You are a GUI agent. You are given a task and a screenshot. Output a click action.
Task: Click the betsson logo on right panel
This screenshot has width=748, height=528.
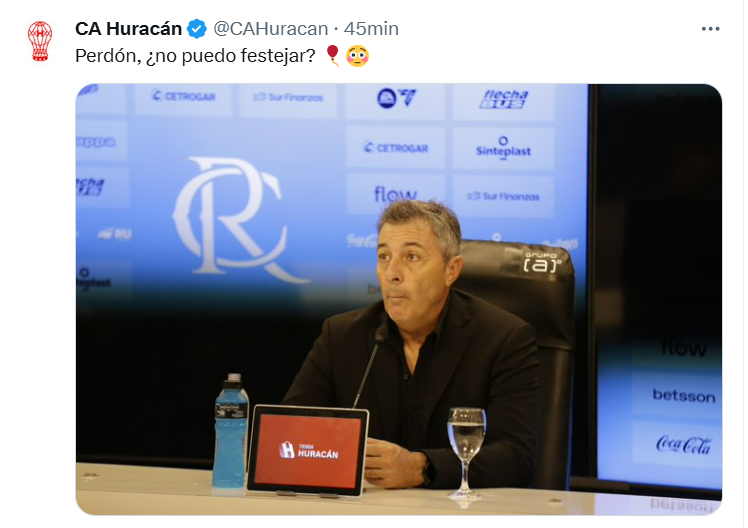coord(684,396)
